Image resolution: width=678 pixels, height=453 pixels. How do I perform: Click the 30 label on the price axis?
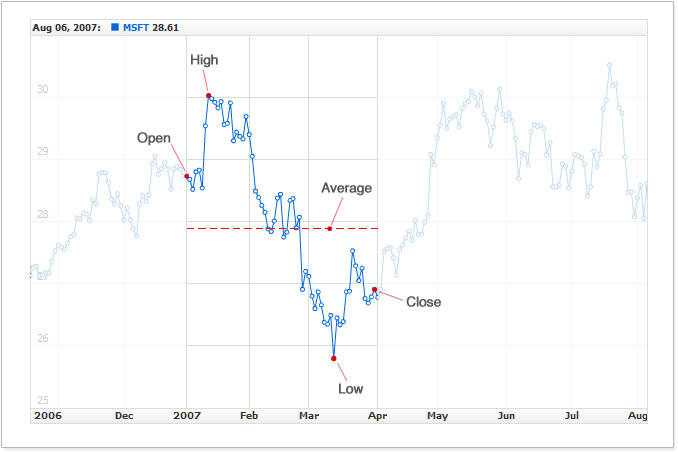click(x=43, y=90)
